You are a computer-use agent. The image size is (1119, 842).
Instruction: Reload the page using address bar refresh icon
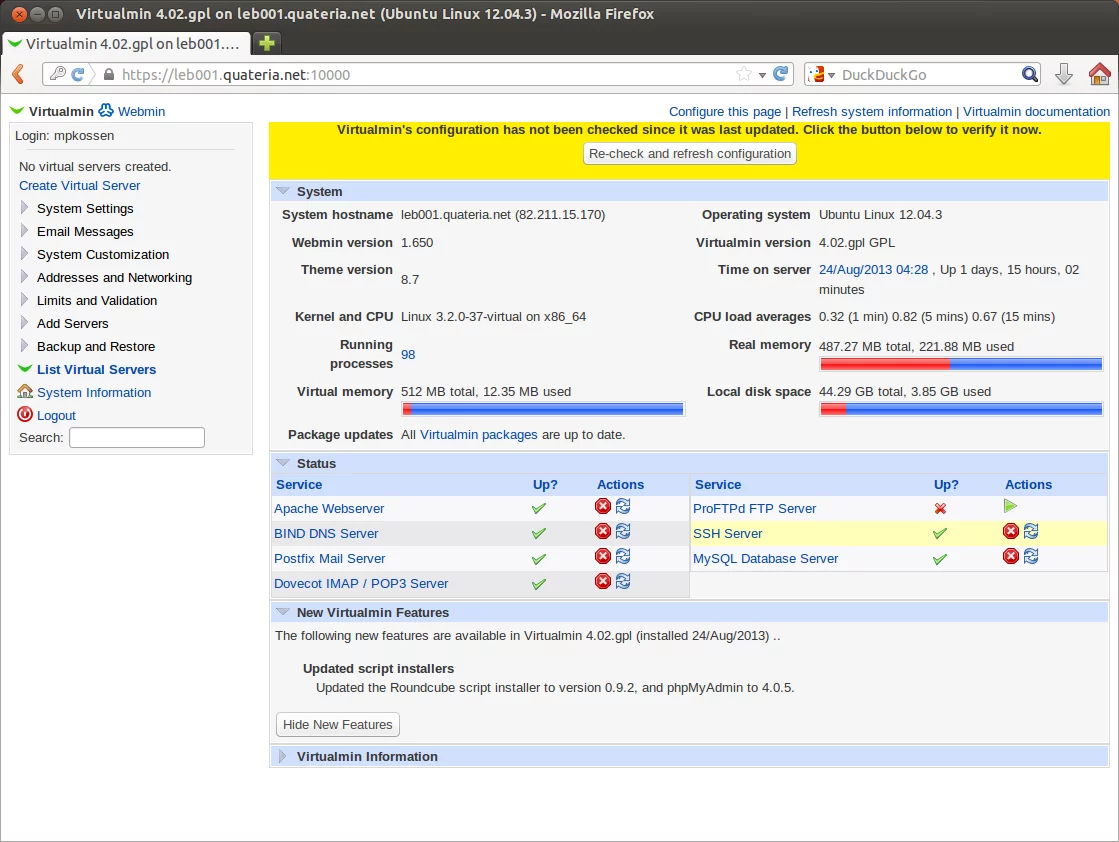[781, 73]
